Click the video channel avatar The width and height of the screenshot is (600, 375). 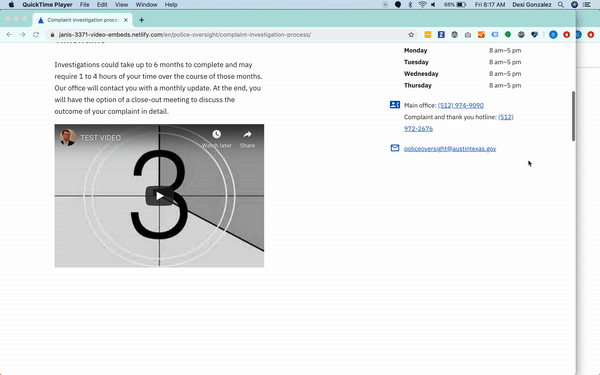(68, 137)
